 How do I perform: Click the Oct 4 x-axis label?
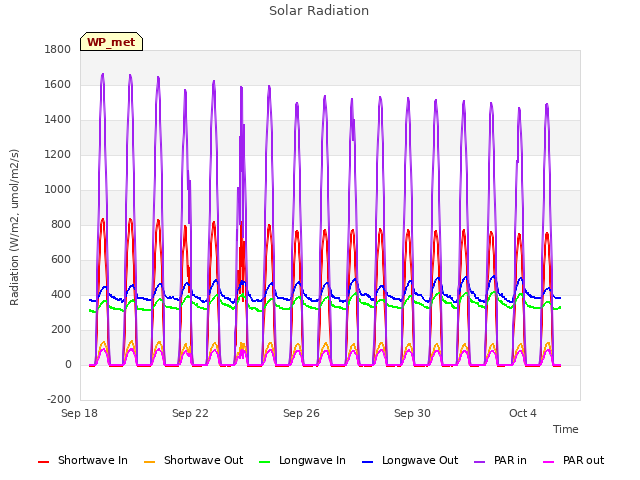[x=522, y=413]
